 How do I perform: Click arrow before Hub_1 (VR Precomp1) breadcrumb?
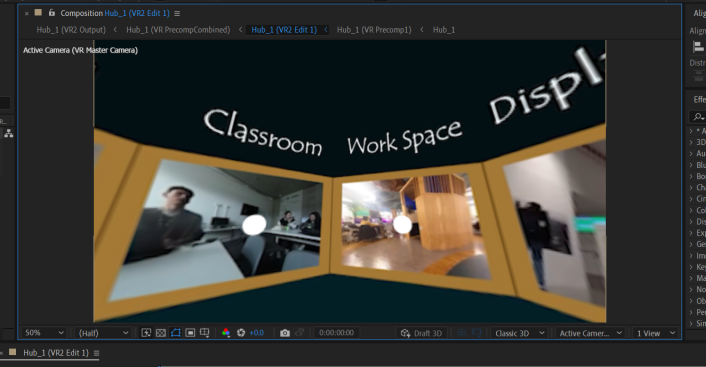326,30
